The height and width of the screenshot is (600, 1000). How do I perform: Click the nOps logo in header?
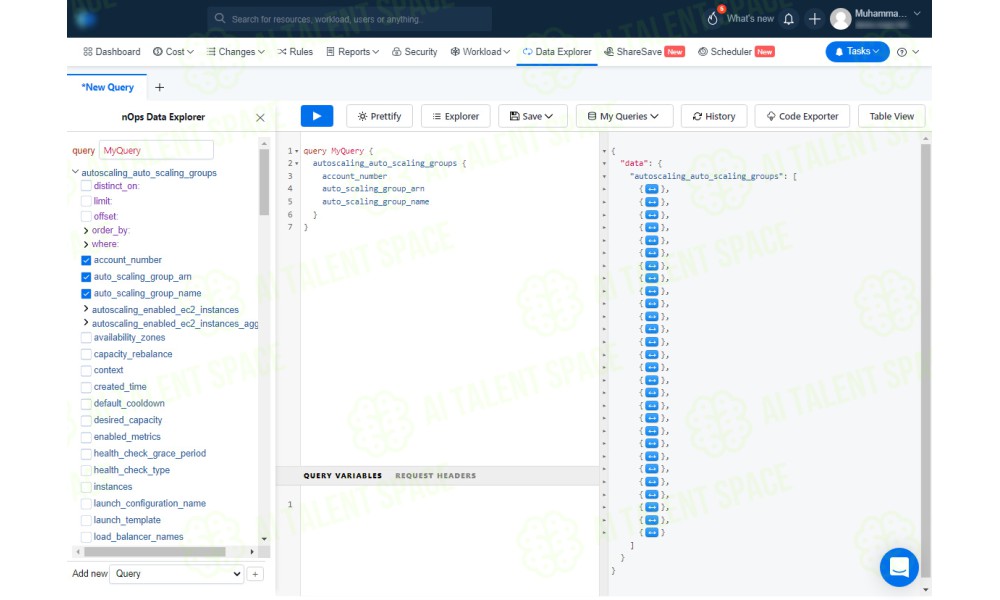tap(85, 19)
